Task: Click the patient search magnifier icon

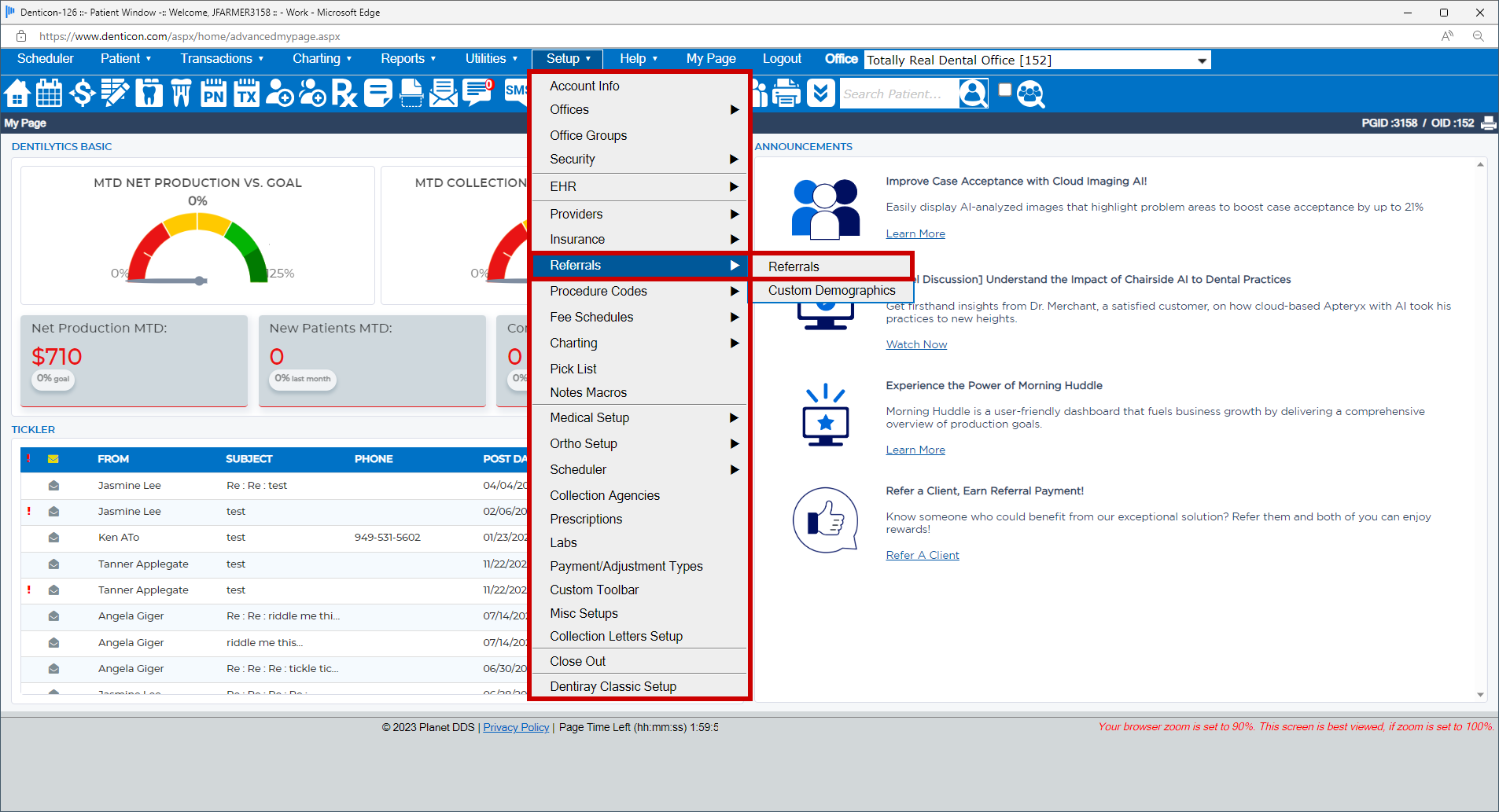Action: point(973,94)
